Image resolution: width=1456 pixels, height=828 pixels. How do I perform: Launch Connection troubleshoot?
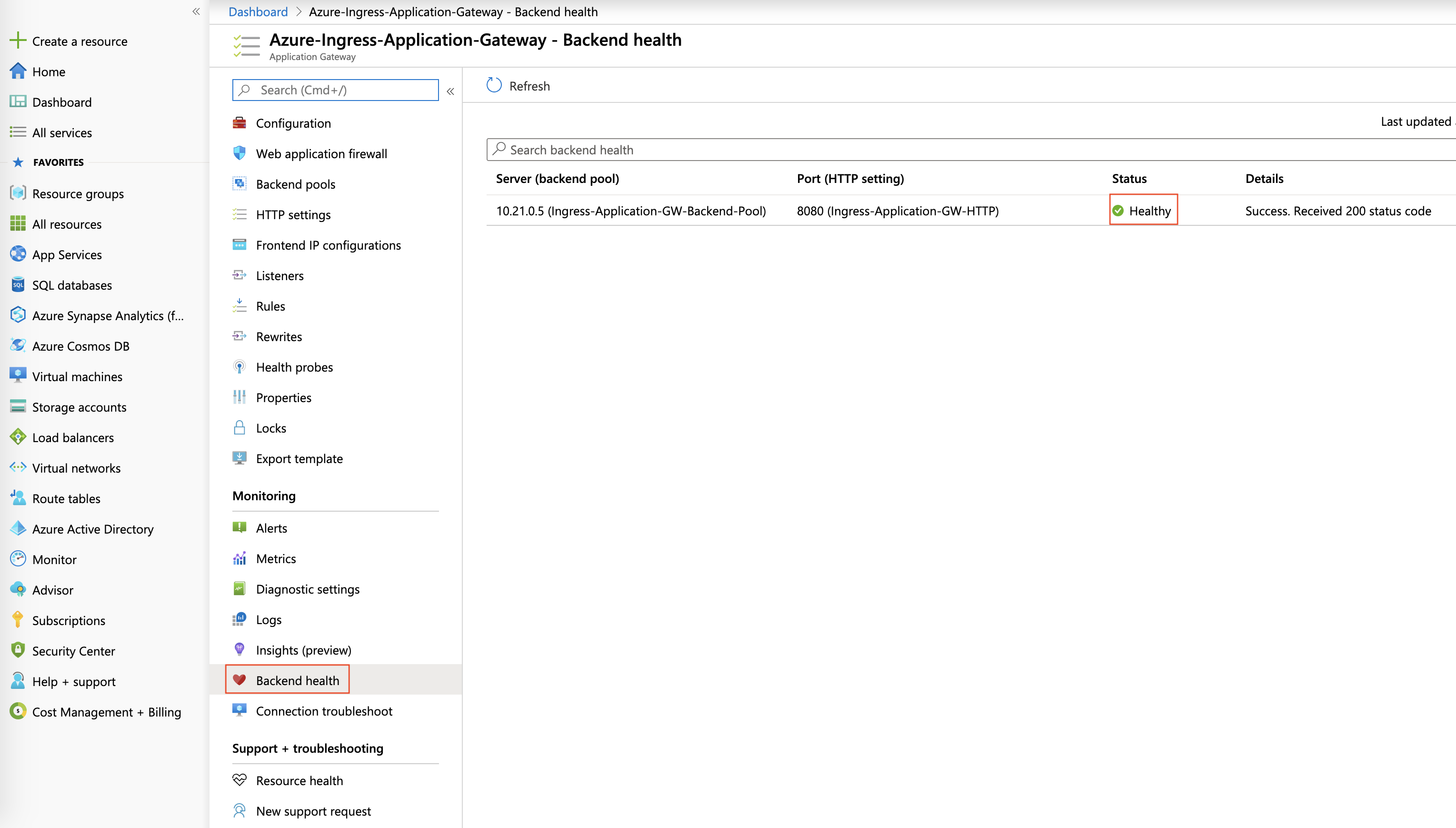(x=324, y=711)
